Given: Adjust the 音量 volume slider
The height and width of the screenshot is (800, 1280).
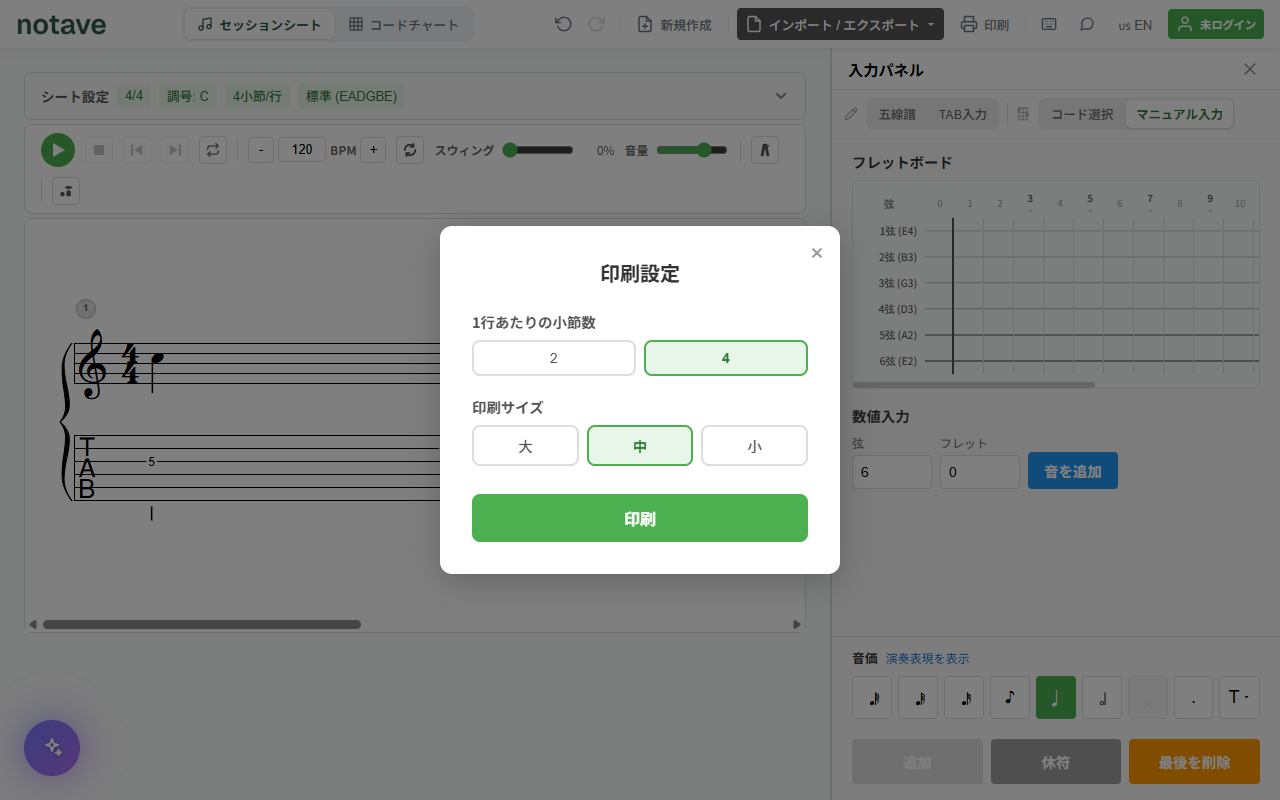Looking at the screenshot, I should click(691, 150).
